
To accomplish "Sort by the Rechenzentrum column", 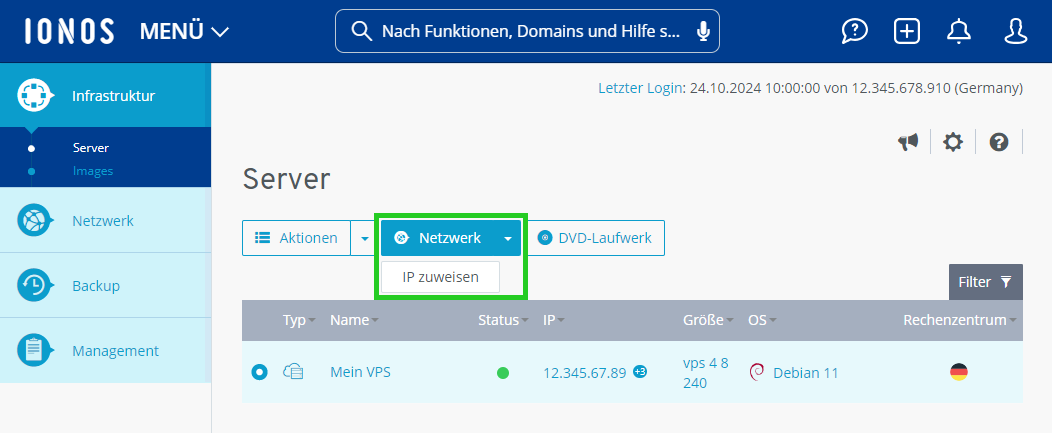I will pos(959,320).
